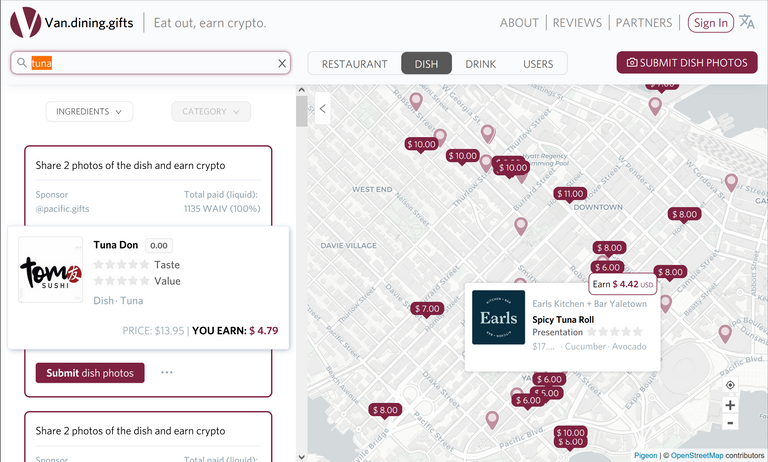Open Earls Kitchen + Bar Yaletown link
Screen dimensions: 768x462
point(589,304)
